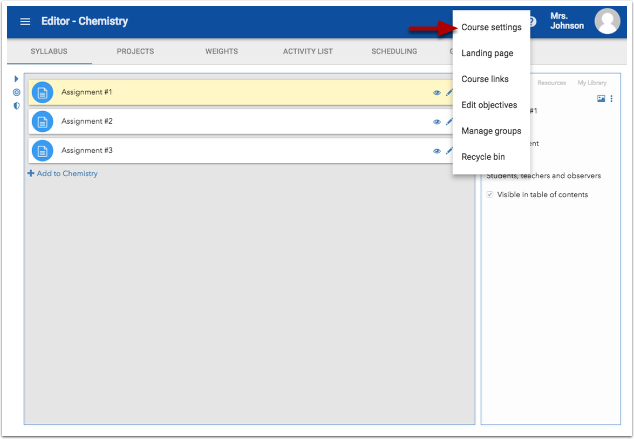This screenshot has width=634, height=439.
Task: Click the Assignment #1 document icon
Action: [x=42, y=93]
